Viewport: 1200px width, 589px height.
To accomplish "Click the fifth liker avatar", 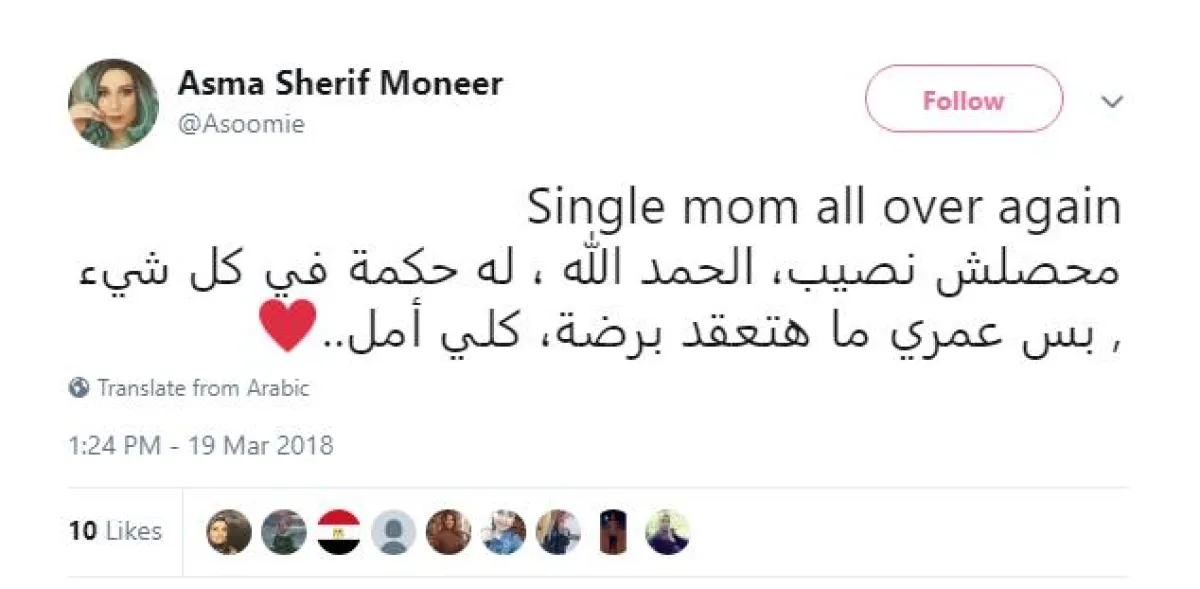I will (x=448, y=532).
